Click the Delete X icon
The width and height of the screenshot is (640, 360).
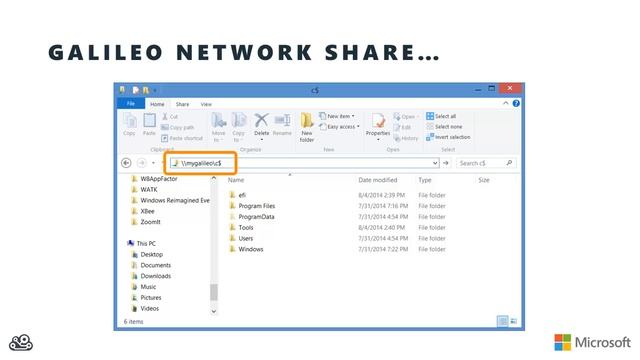coord(261,121)
